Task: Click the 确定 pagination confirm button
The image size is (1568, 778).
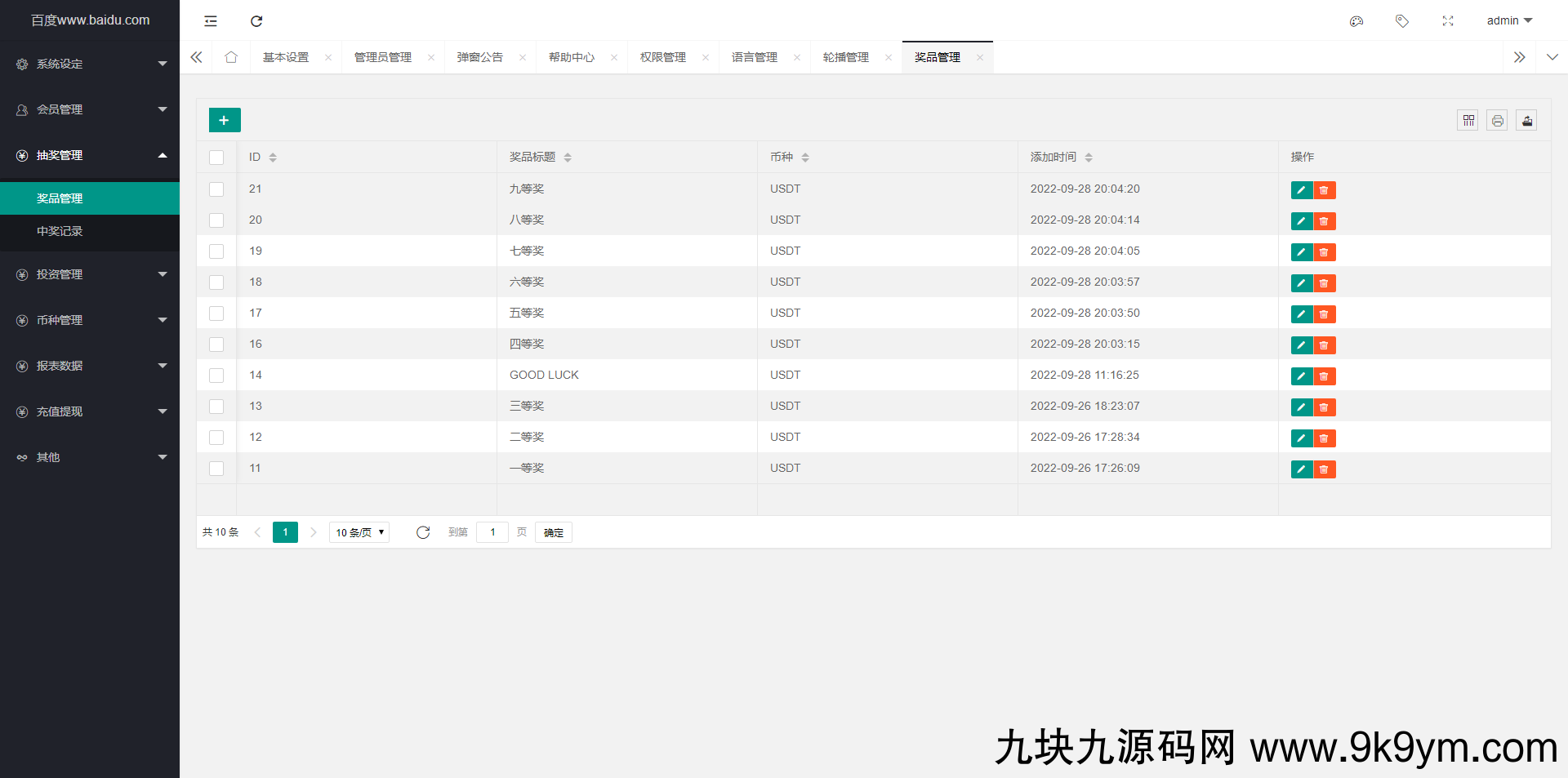Action: coord(553,531)
